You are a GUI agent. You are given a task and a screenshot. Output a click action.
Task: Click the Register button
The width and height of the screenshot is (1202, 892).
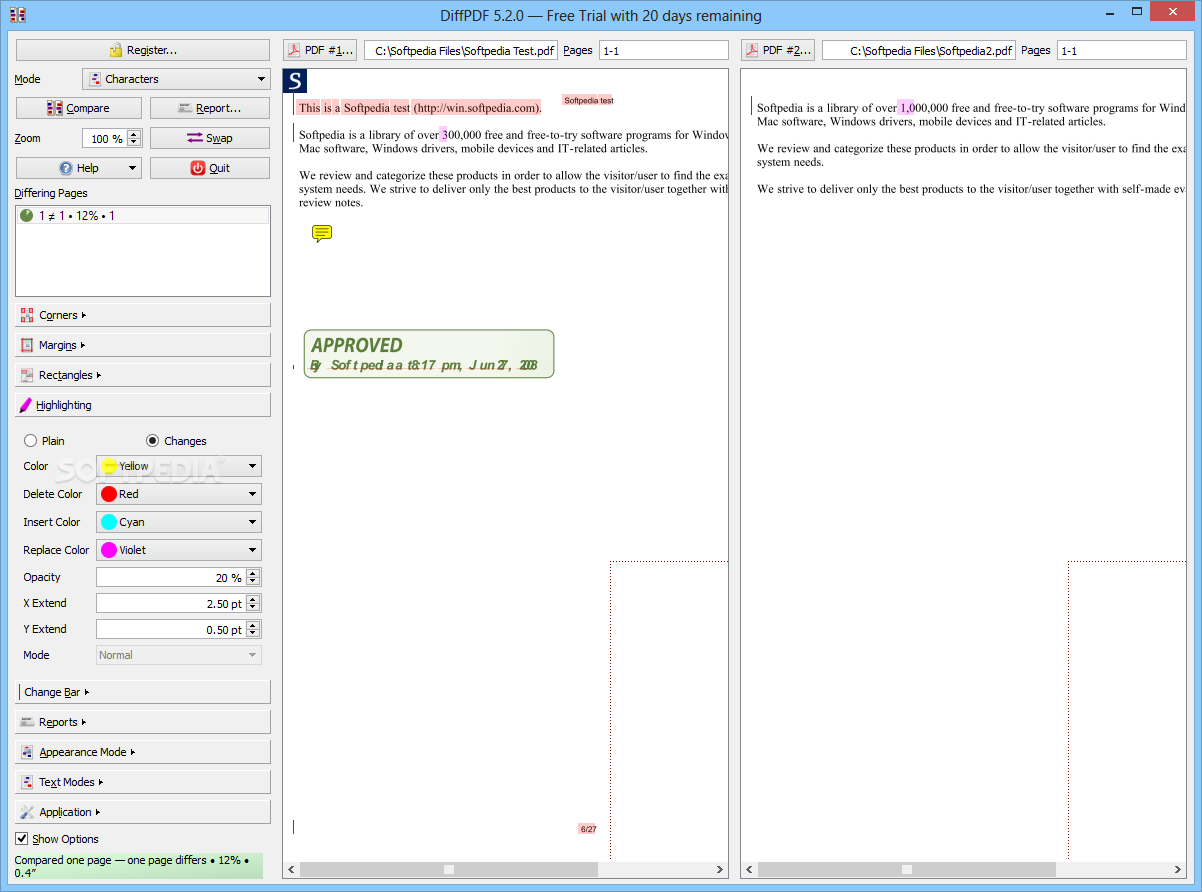pos(143,50)
